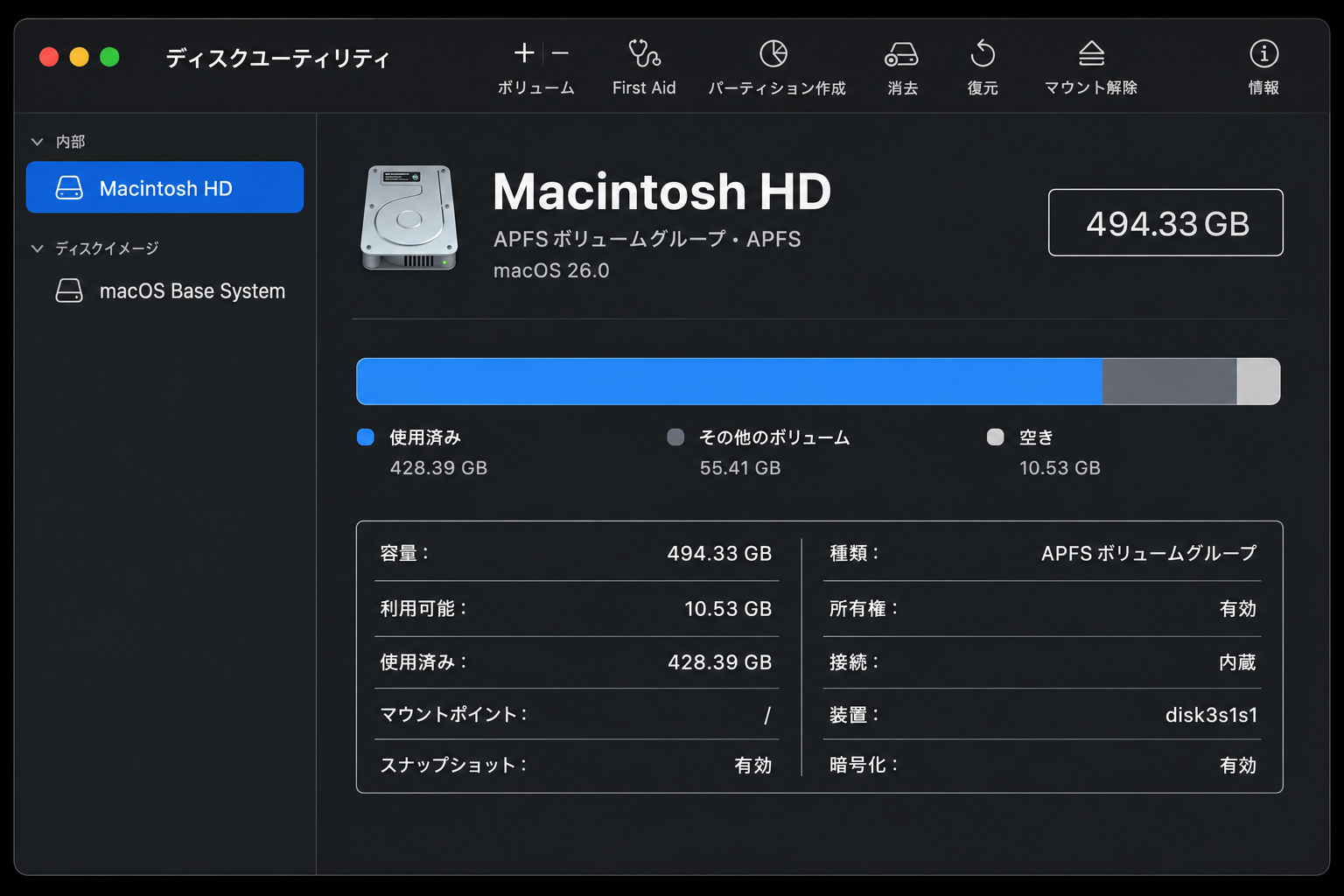Click the blue 使用済み legend swatch
1344x896 pixels.
click(x=366, y=437)
